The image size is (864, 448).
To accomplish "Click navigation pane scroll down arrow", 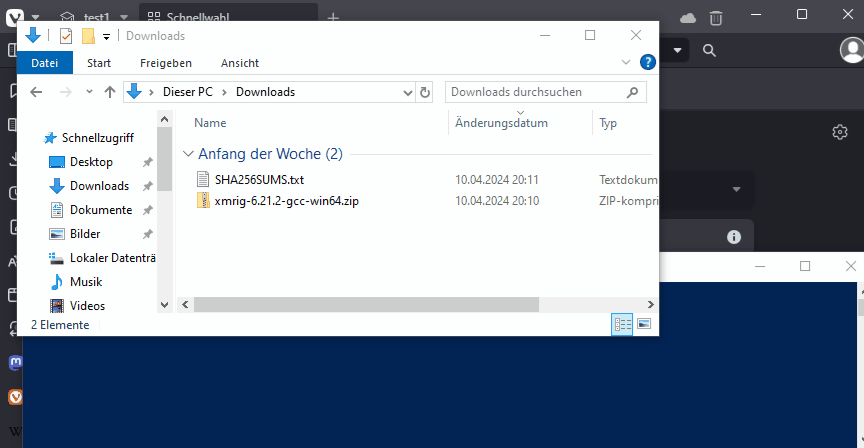I will coord(164,305).
